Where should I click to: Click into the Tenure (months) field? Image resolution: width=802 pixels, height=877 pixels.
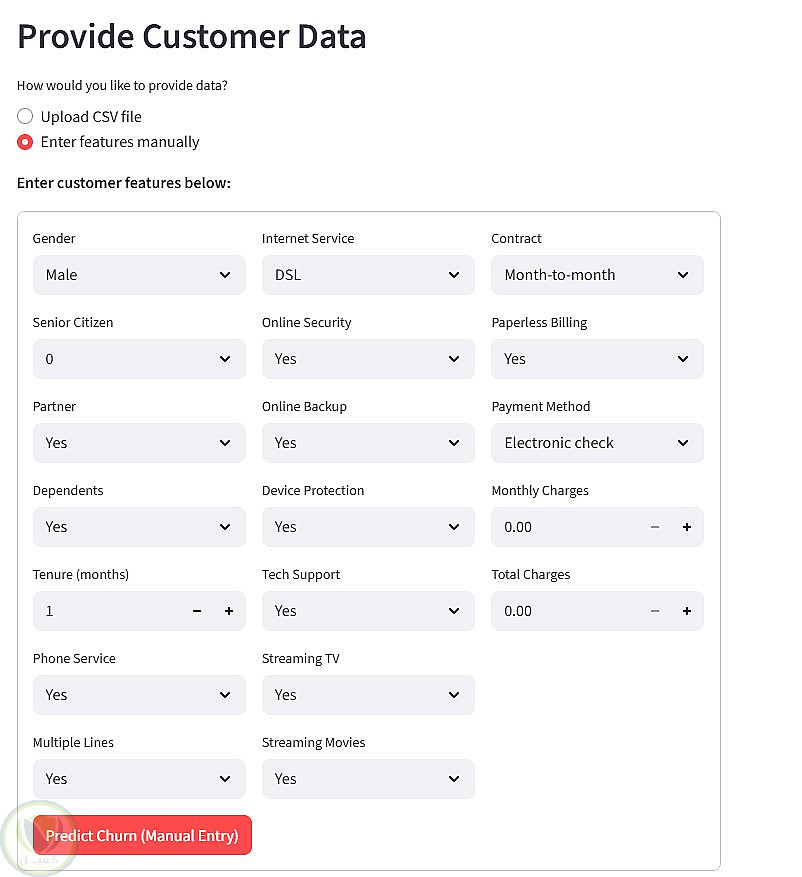coord(107,611)
